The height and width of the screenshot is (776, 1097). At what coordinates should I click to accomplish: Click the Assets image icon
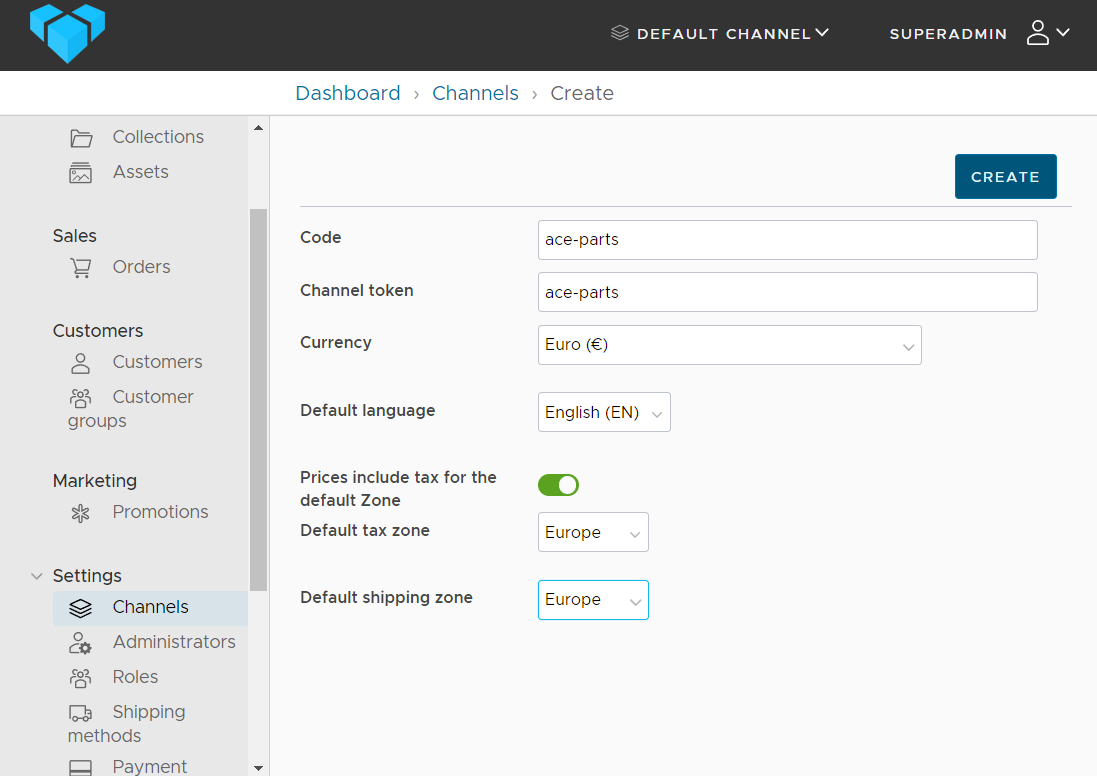(81, 173)
